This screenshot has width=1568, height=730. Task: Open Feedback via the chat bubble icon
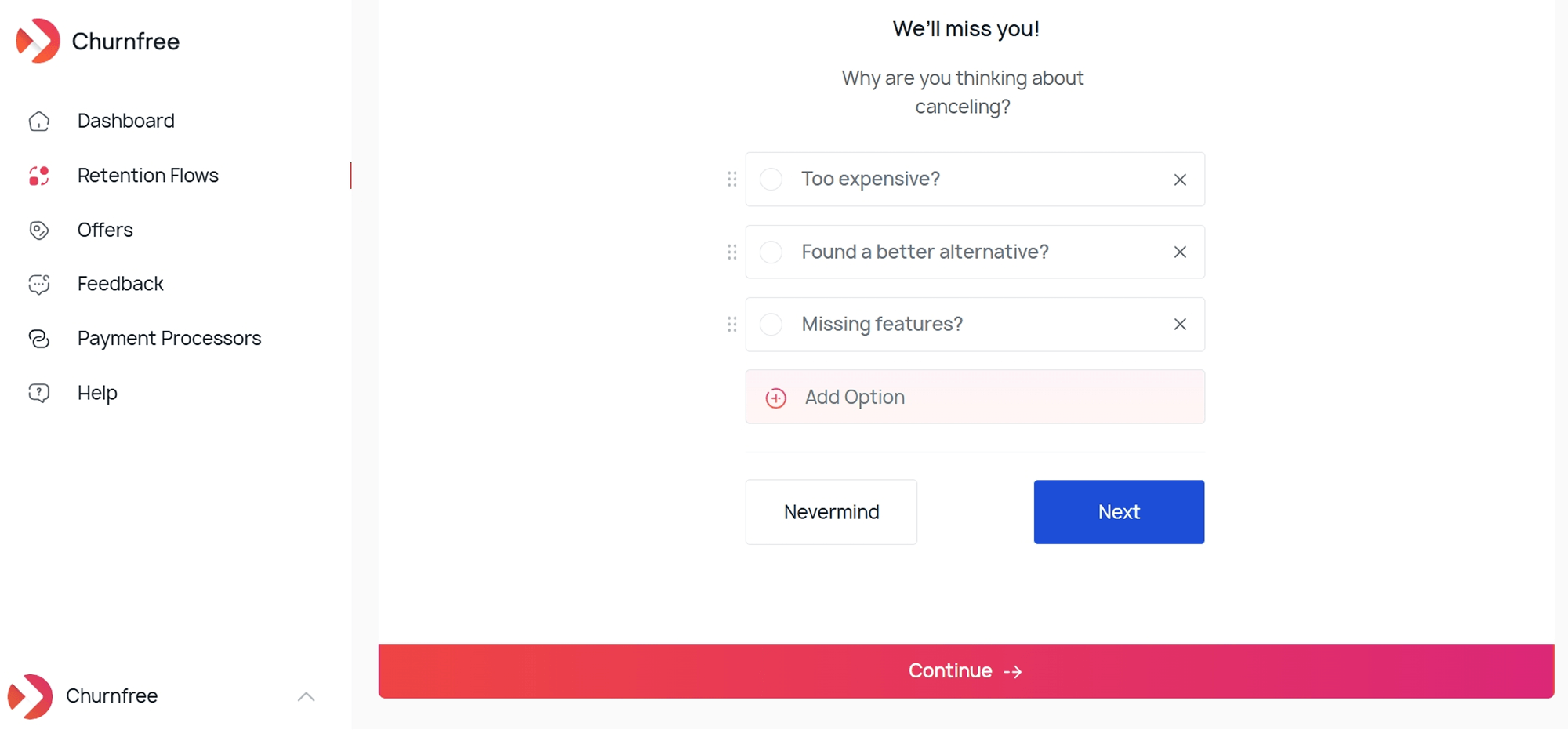click(x=38, y=284)
